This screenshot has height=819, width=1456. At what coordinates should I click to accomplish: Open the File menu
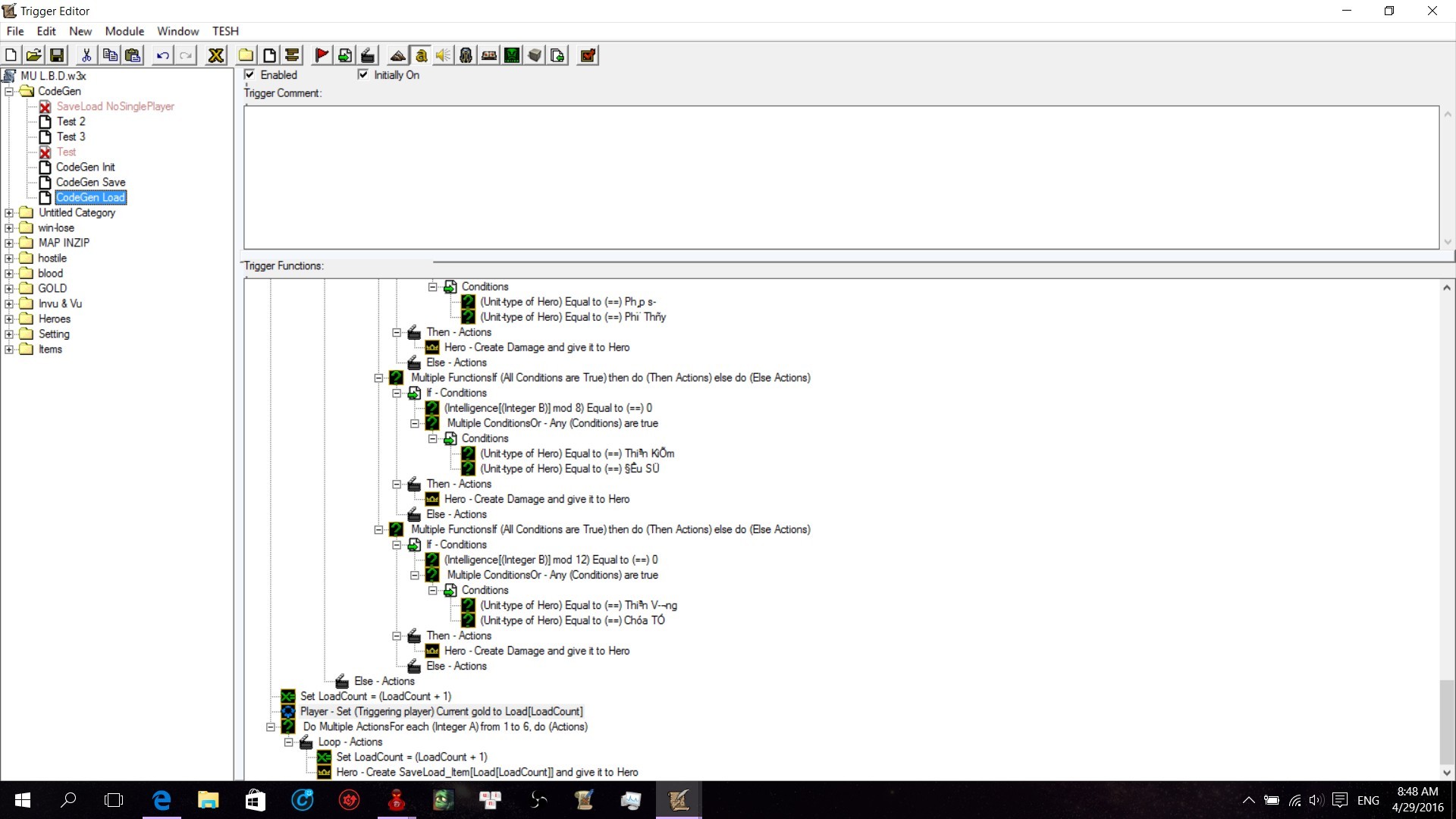tap(15, 31)
